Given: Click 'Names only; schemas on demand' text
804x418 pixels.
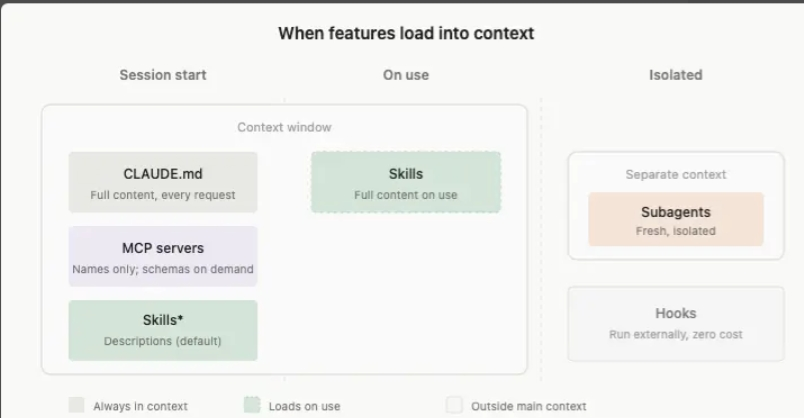Looking at the screenshot, I should [163, 269].
